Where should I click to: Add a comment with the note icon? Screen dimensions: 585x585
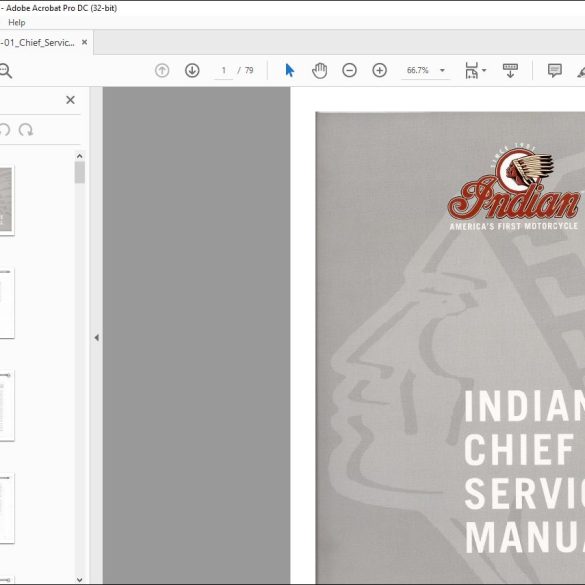[x=555, y=71]
